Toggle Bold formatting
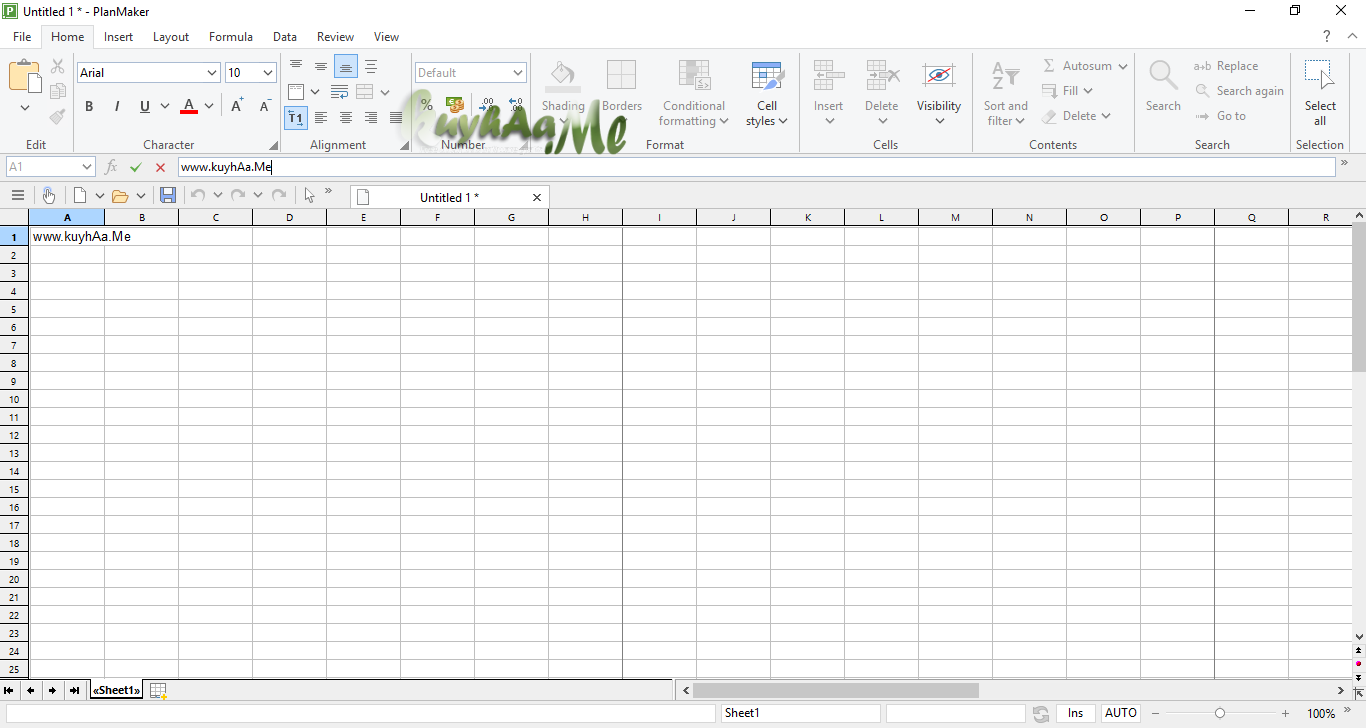This screenshot has height=728, width=1366. tap(89, 106)
